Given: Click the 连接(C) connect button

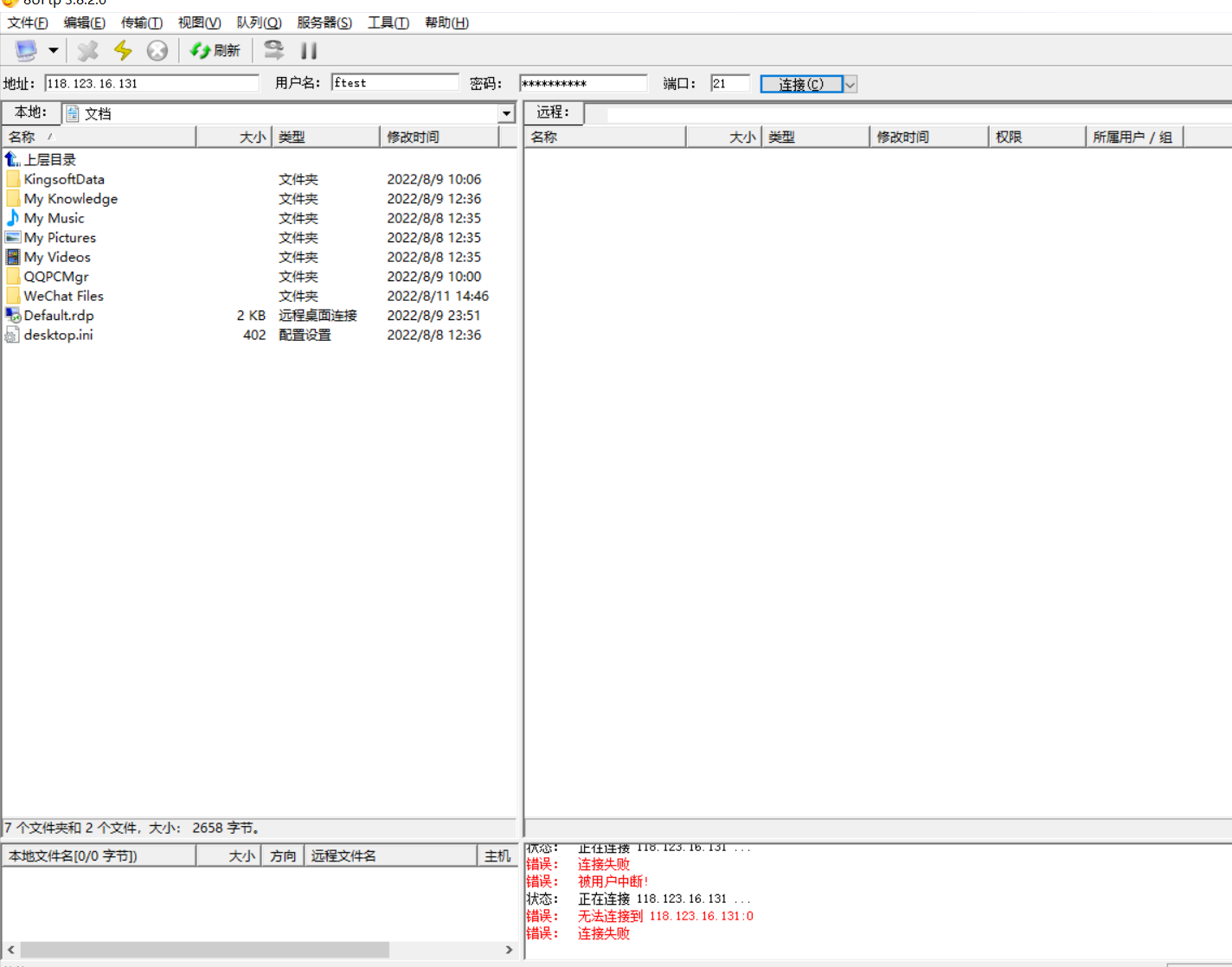Looking at the screenshot, I should pyautogui.click(x=801, y=84).
